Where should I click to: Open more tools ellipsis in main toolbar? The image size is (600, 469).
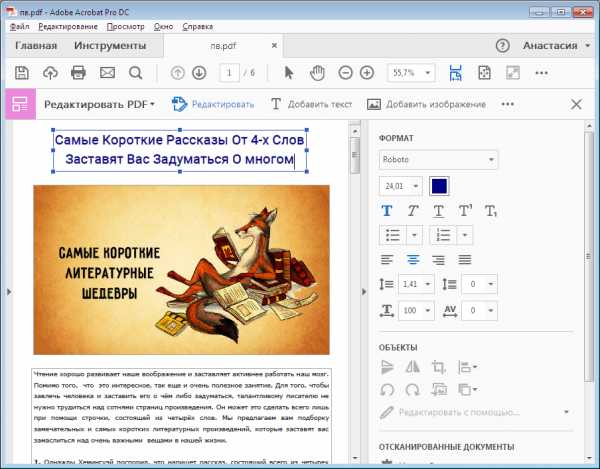click(541, 73)
